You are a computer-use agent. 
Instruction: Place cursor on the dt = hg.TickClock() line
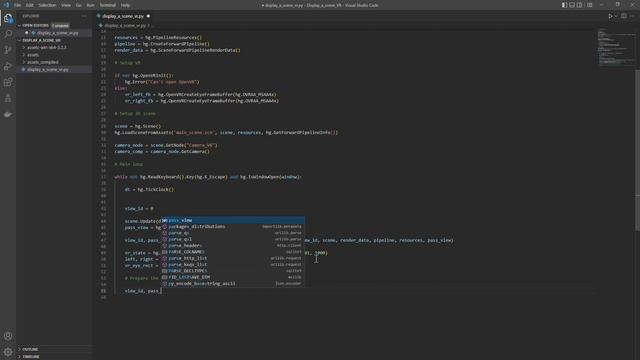point(149,189)
